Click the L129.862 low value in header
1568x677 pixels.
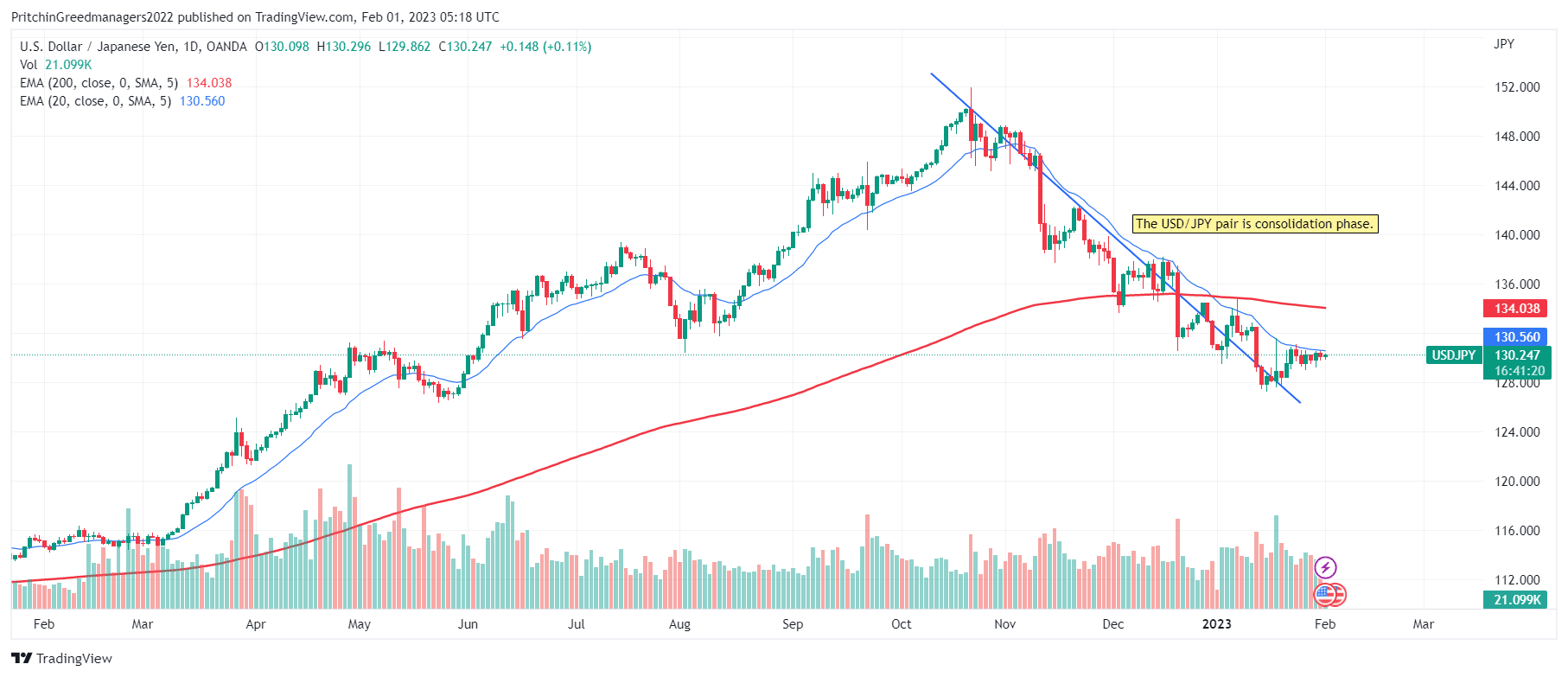click(x=405, y=47)
